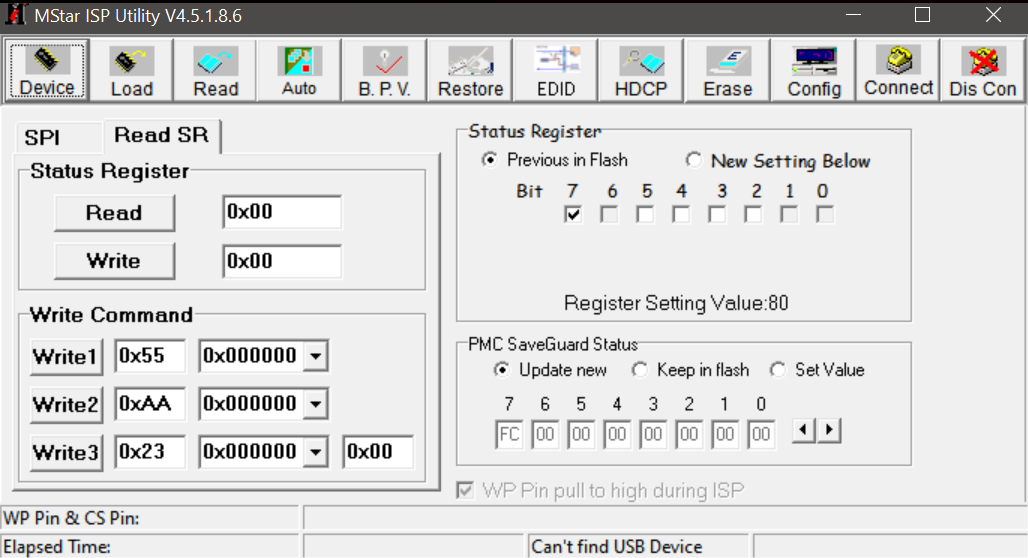This screenshot has width=1028, height=558.
Task: Edit the 0xAA command field
Action: click(150, 404)
